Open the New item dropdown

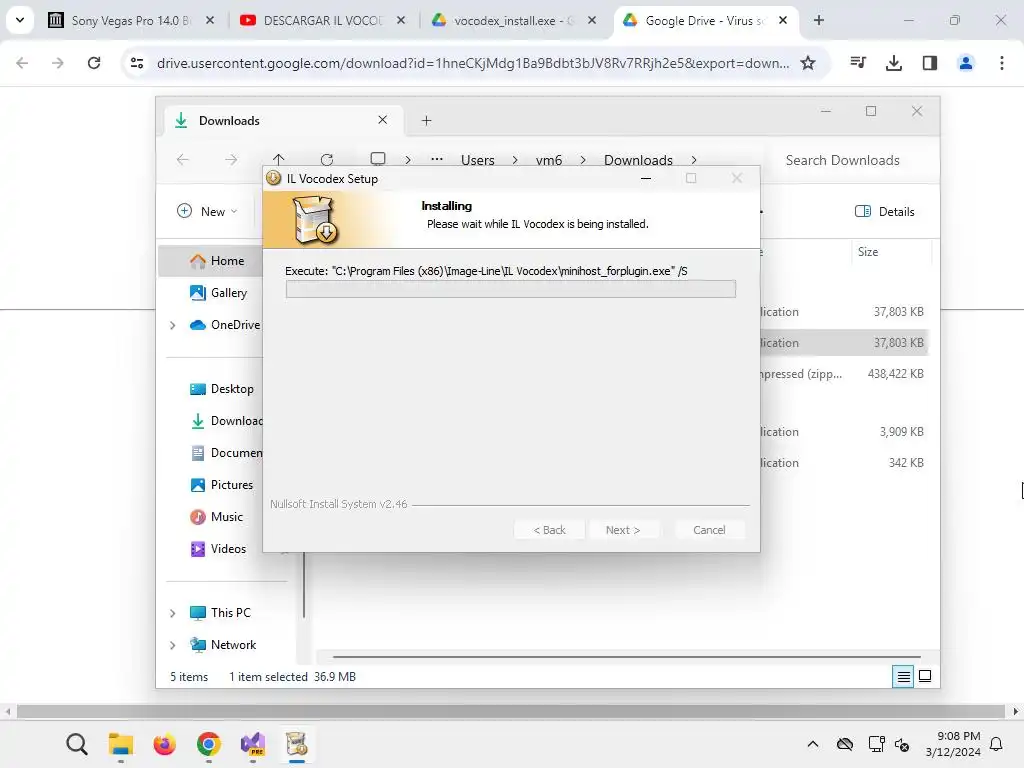tap(207, 212)
